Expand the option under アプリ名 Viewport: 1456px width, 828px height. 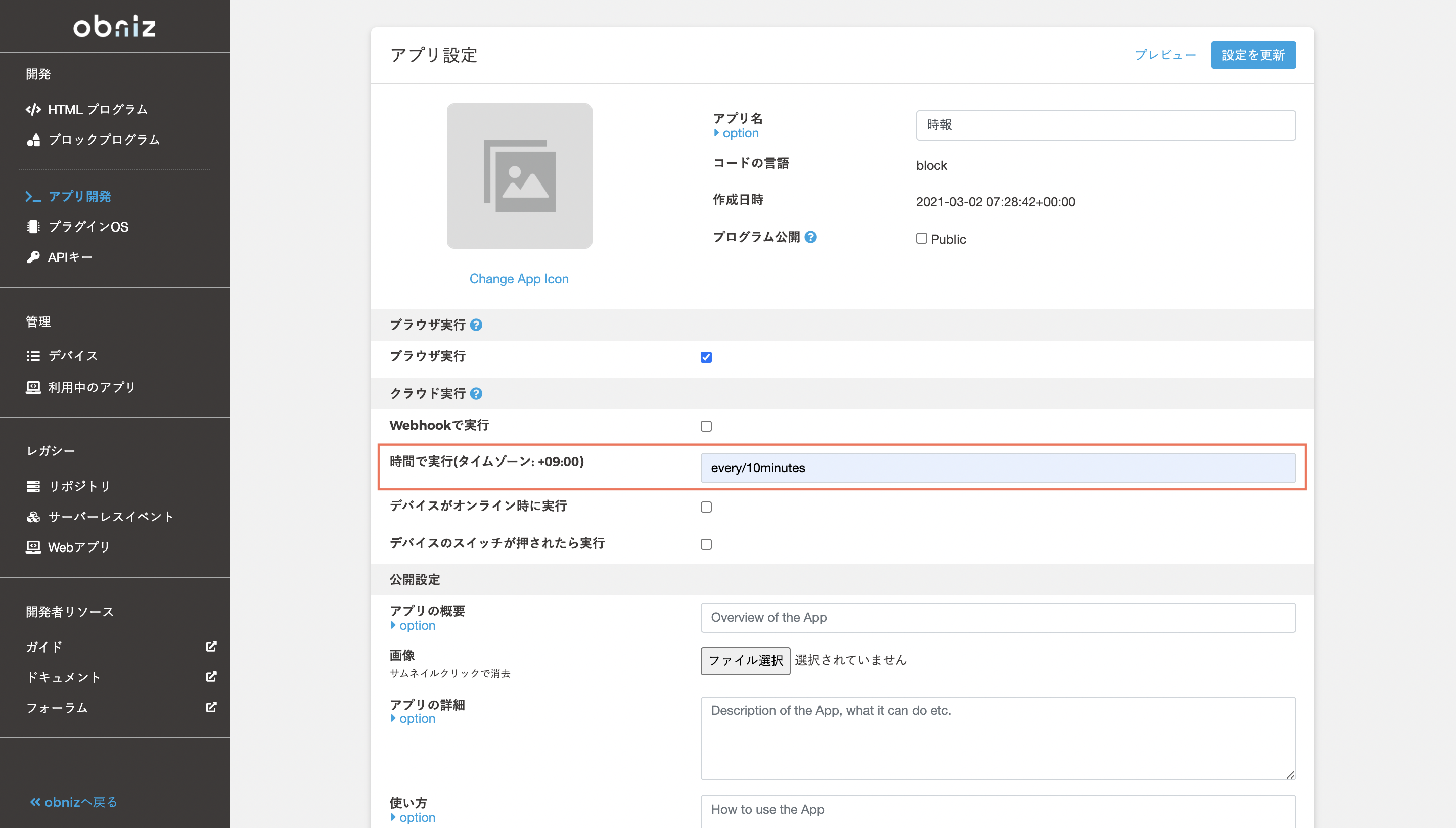click(x=736, y=132)
